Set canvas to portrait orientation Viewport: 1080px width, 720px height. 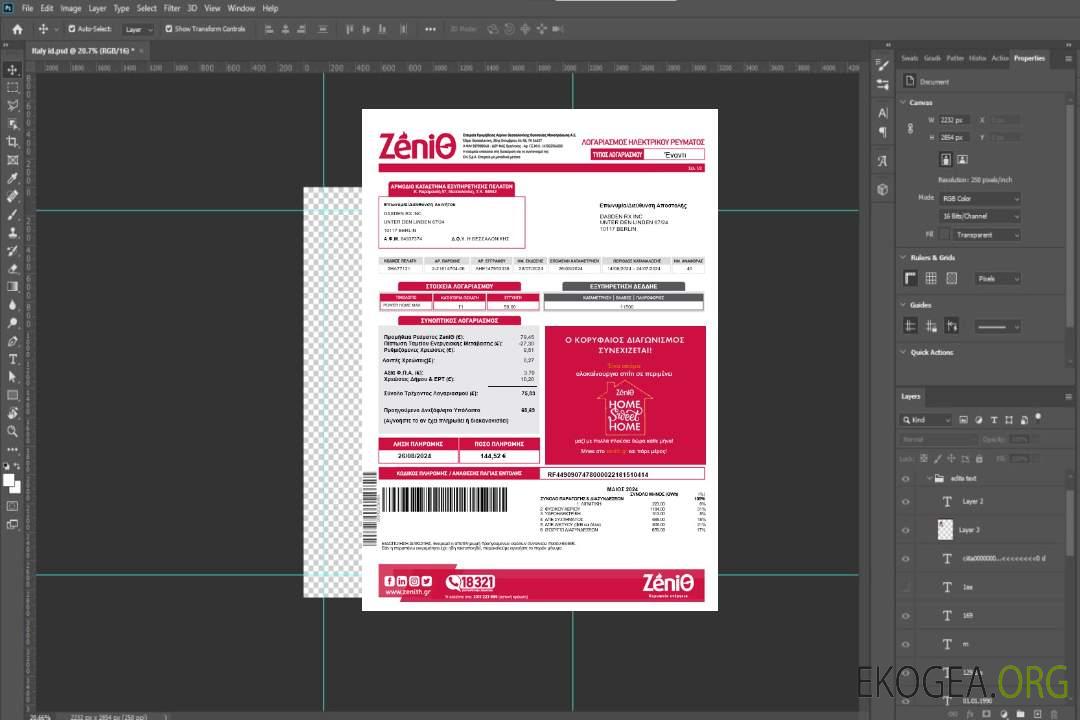pos(946,159)
